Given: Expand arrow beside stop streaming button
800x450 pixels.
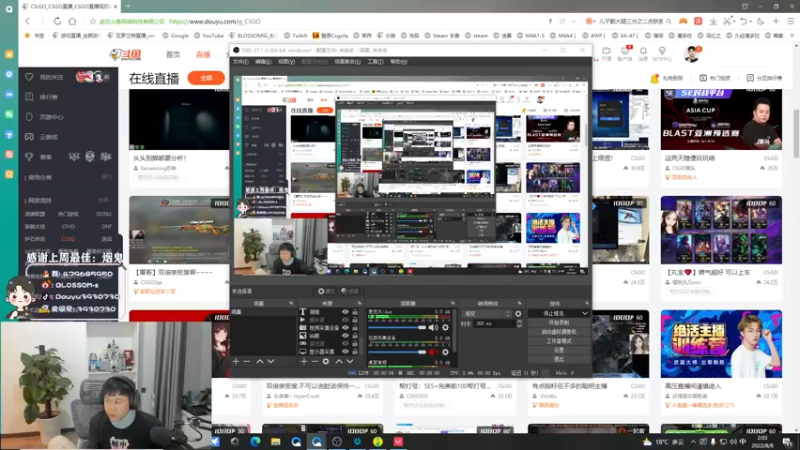Looking at the screenshot, I should (585, 313).
